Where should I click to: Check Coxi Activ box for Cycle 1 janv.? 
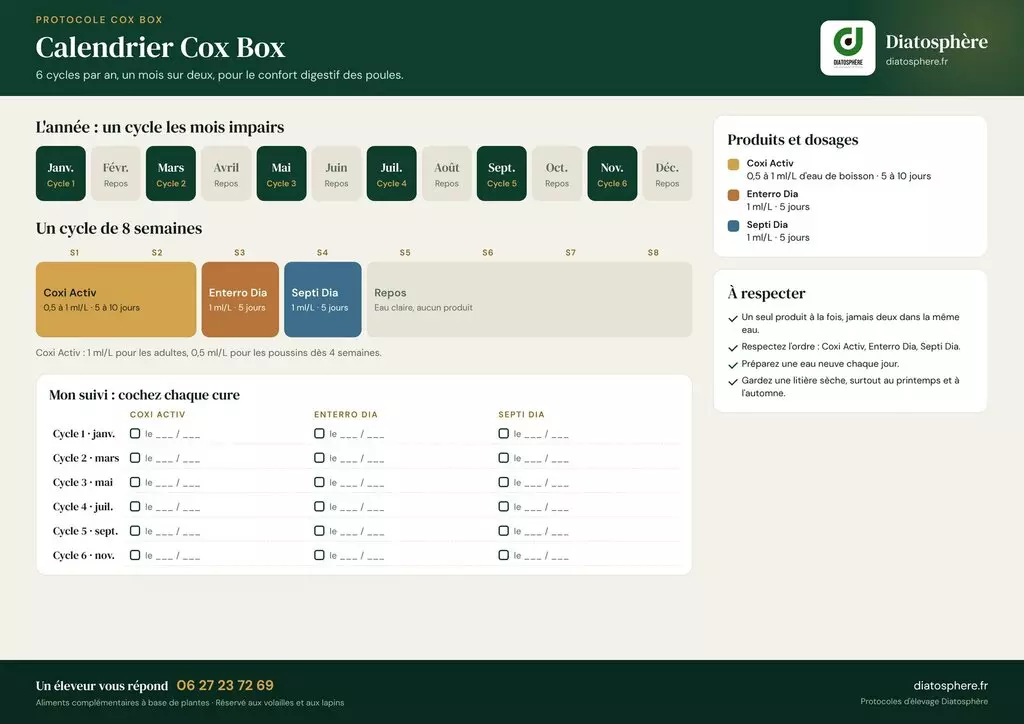135,433
